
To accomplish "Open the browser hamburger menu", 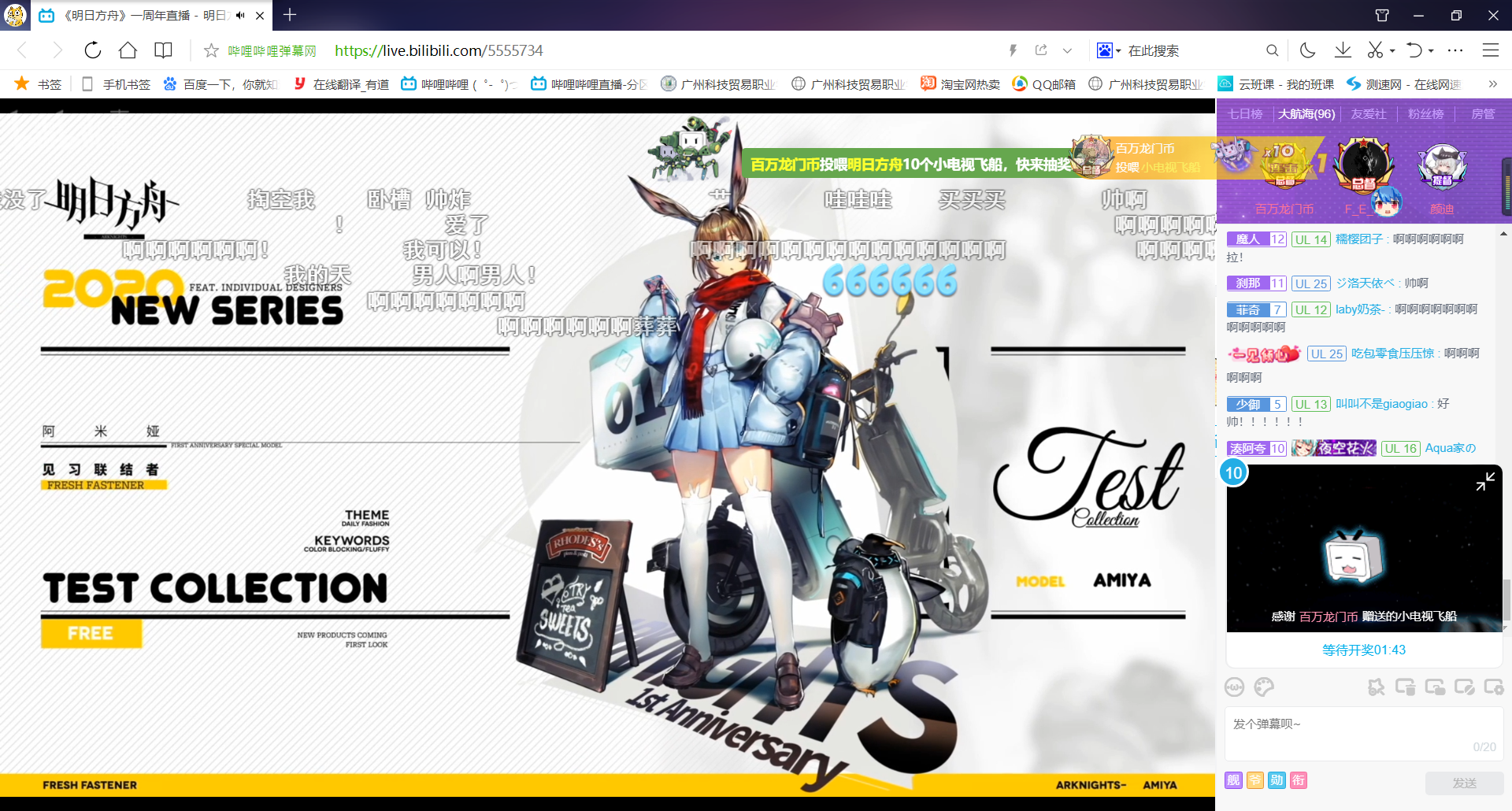I will click(1490, 50).
